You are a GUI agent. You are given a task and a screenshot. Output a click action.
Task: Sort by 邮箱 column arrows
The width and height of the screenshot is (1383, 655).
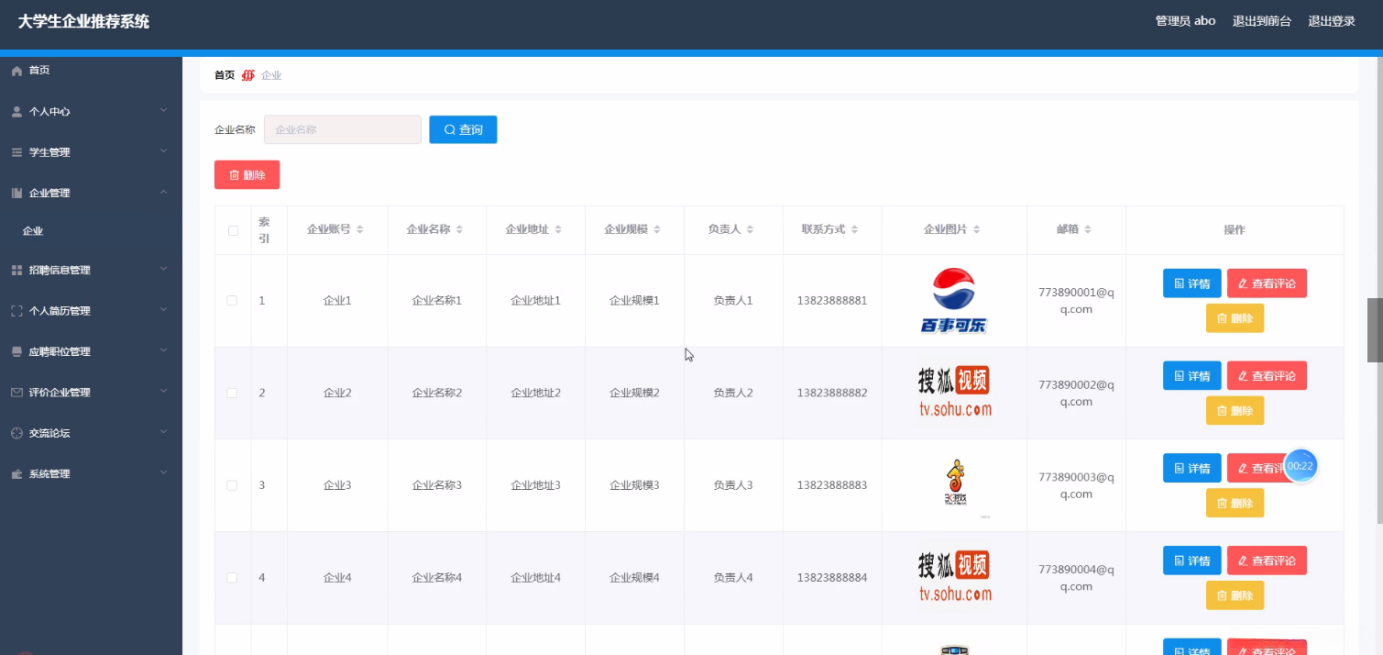coord(1087,230)
